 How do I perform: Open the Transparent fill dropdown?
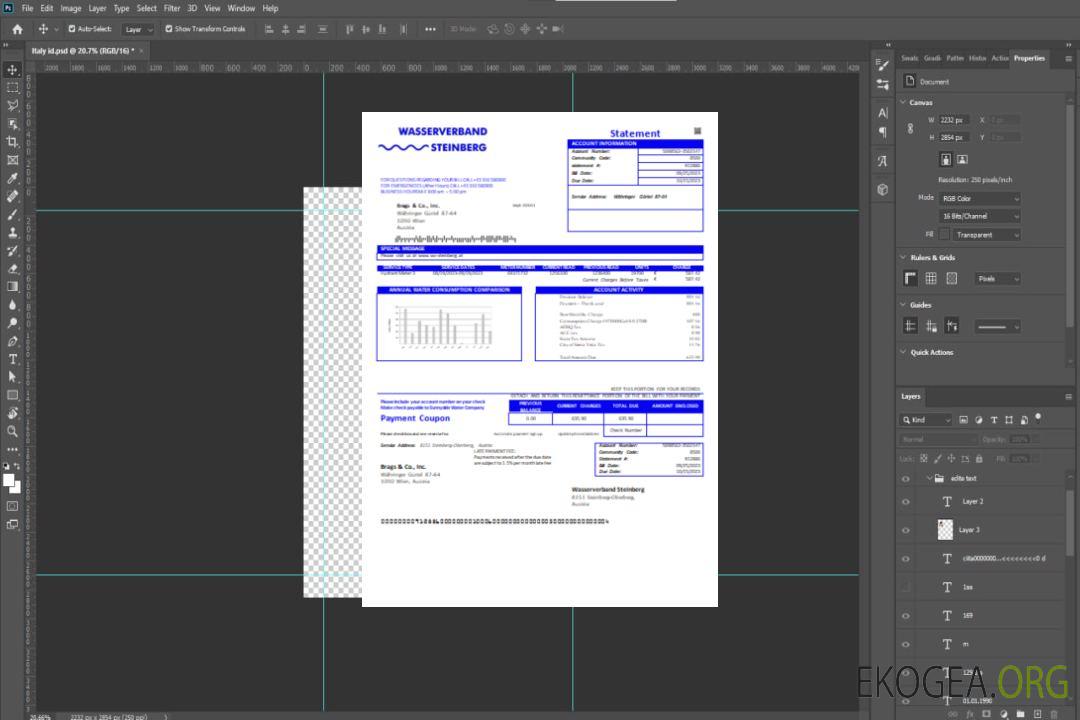click(986, 234)
